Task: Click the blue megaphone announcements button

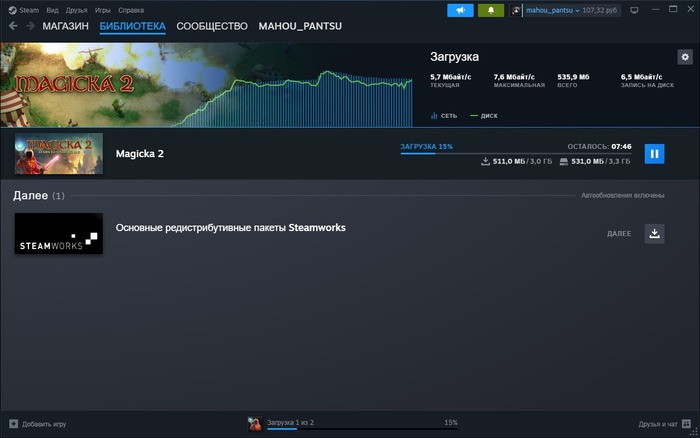Action: 460,10
